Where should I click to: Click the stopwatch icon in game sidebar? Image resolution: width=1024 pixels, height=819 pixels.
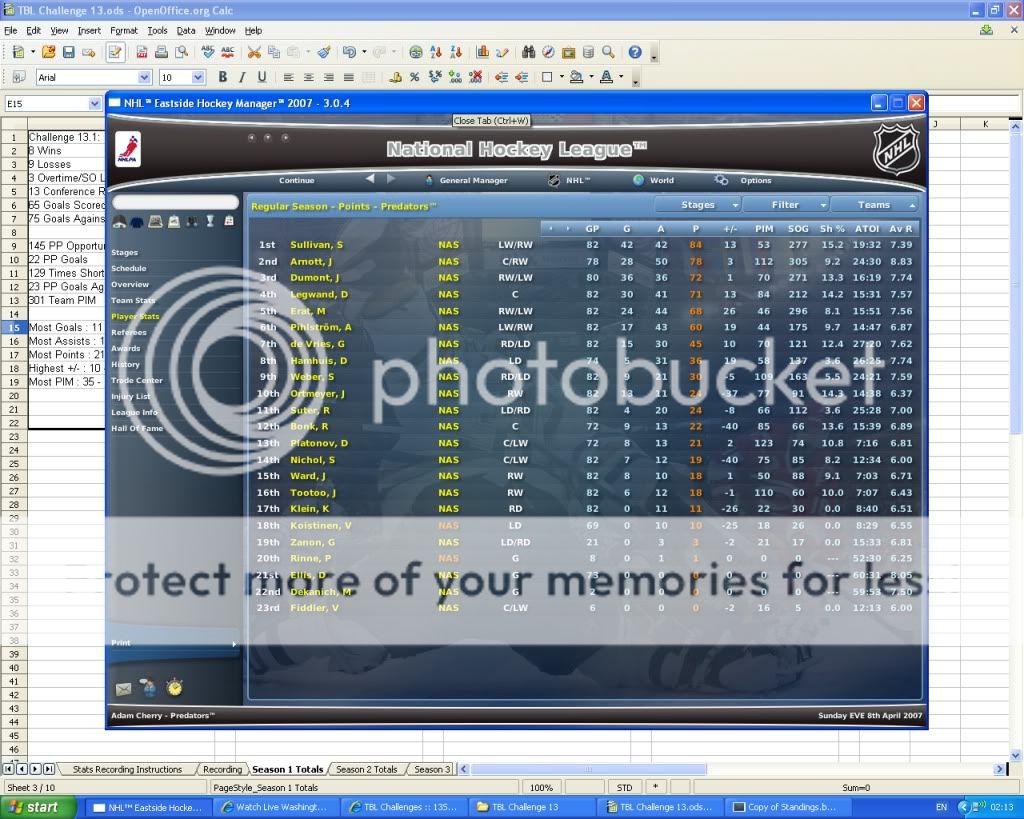(174, 687)
